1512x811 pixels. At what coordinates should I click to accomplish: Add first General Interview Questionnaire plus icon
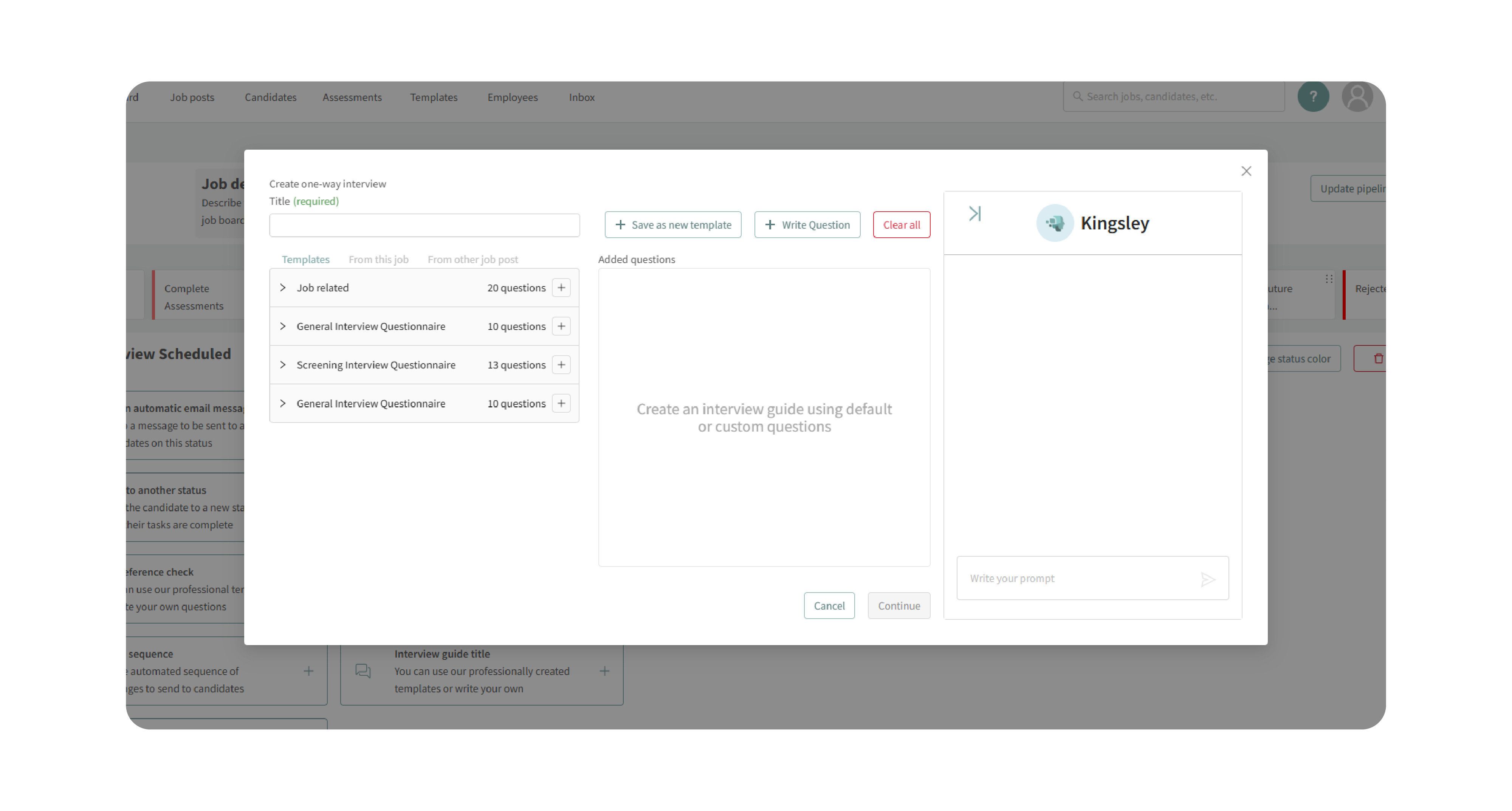[561, 326]
